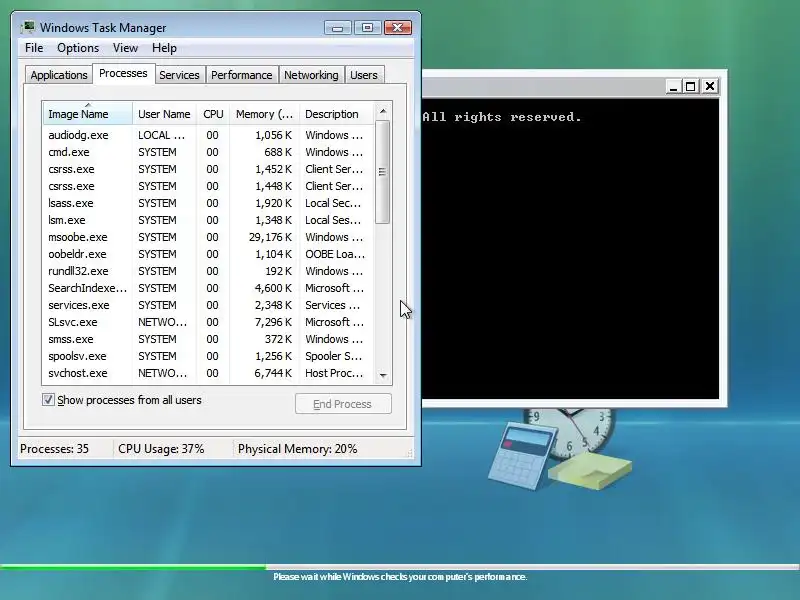
Task: Select the Processes tab
Action: tap(123, 73)
